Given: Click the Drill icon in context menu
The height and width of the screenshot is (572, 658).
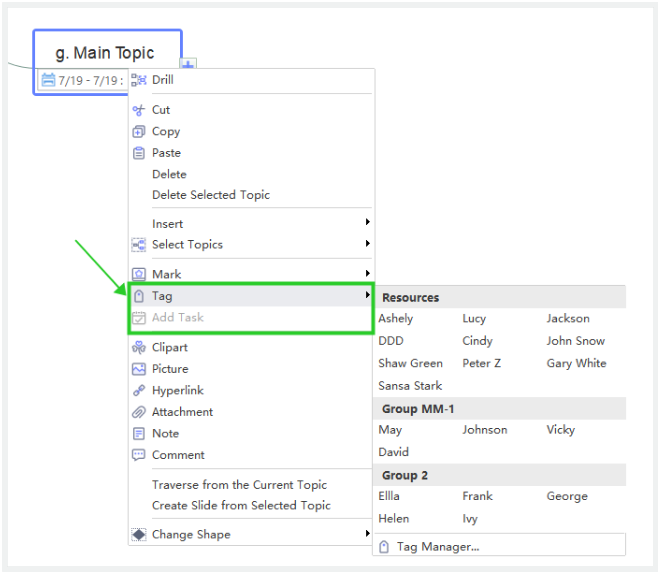Looking at the screenshot, I should click(139, 80).
